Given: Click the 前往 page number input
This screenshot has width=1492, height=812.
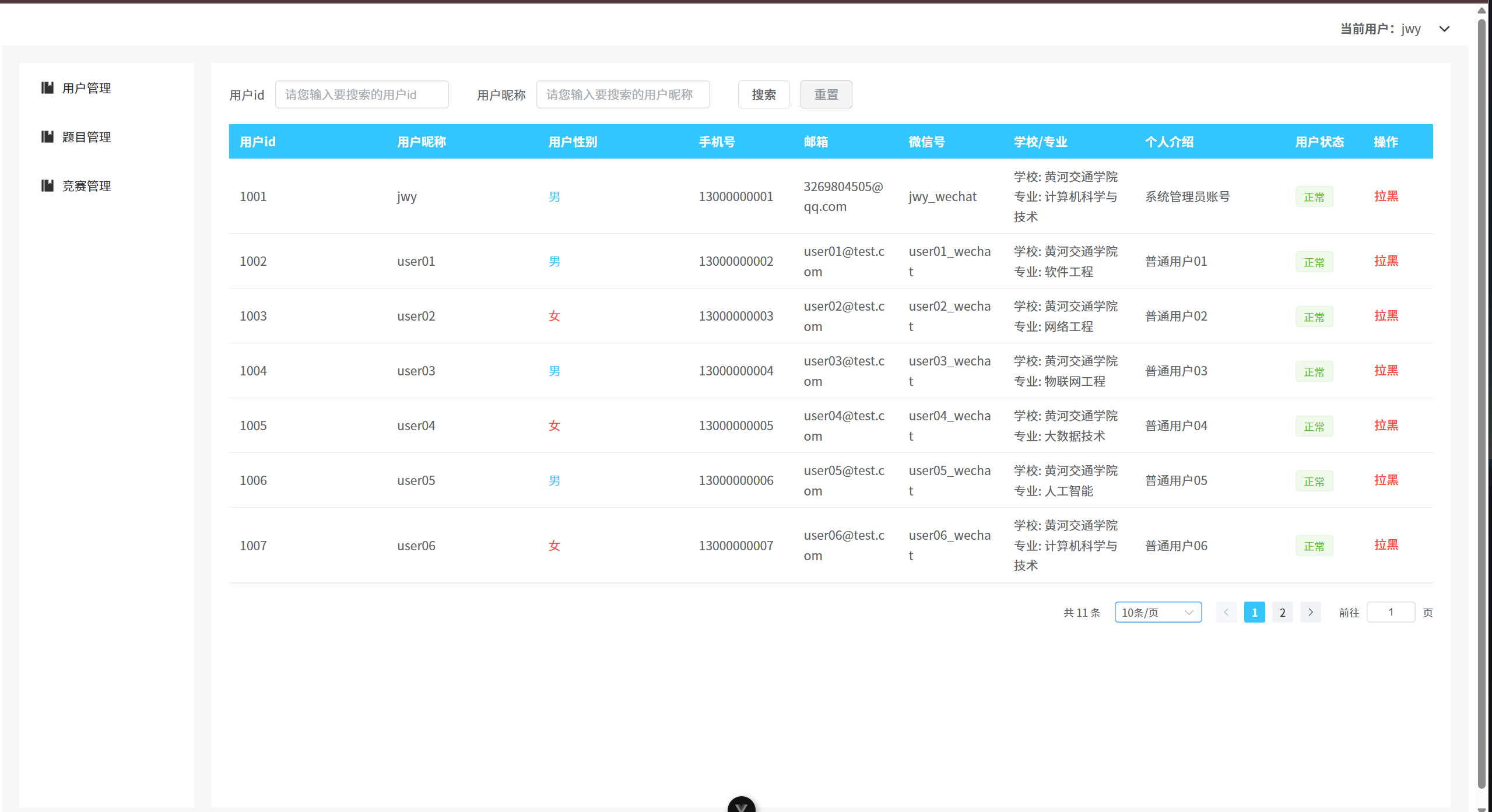Looking at the screenshot, I should (1390, 612).
